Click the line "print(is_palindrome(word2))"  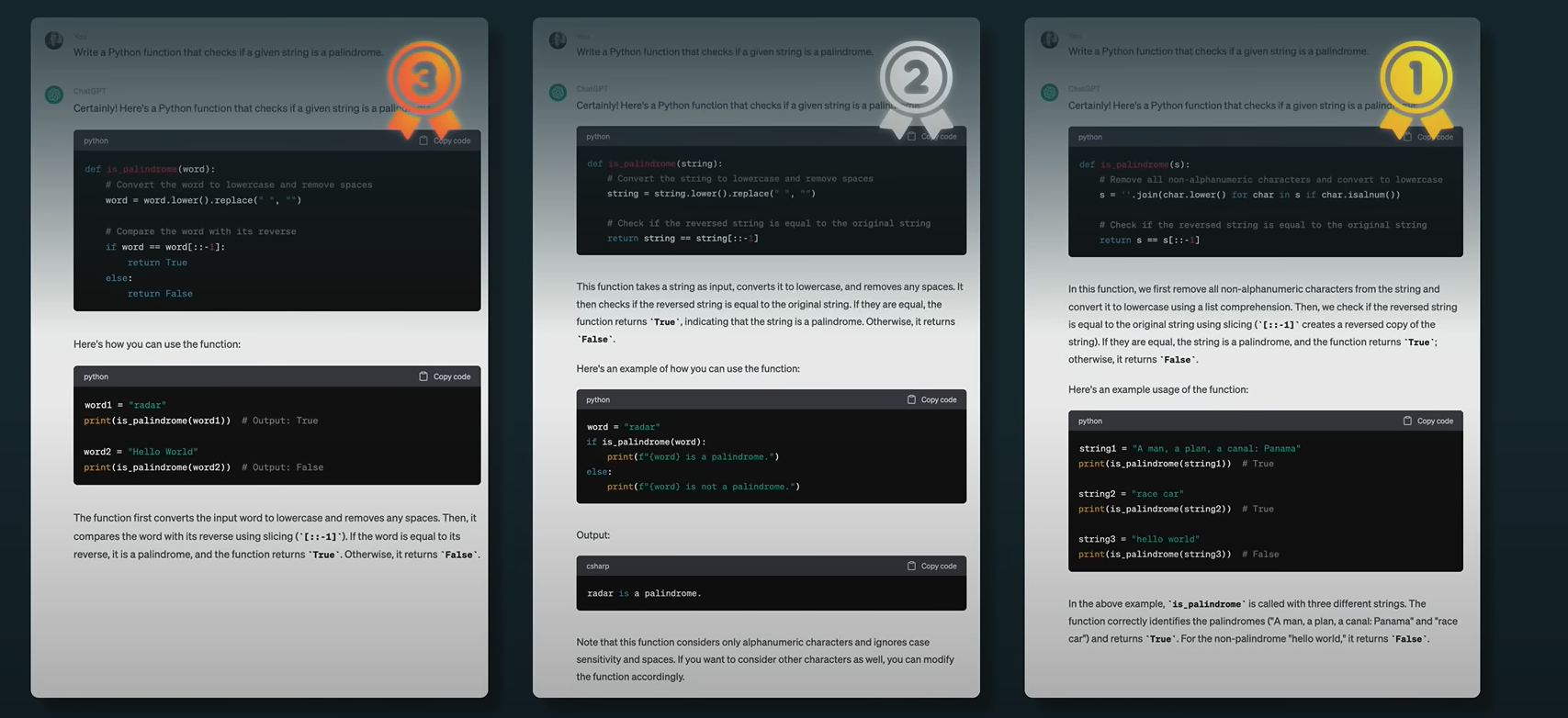coord(157,467)
